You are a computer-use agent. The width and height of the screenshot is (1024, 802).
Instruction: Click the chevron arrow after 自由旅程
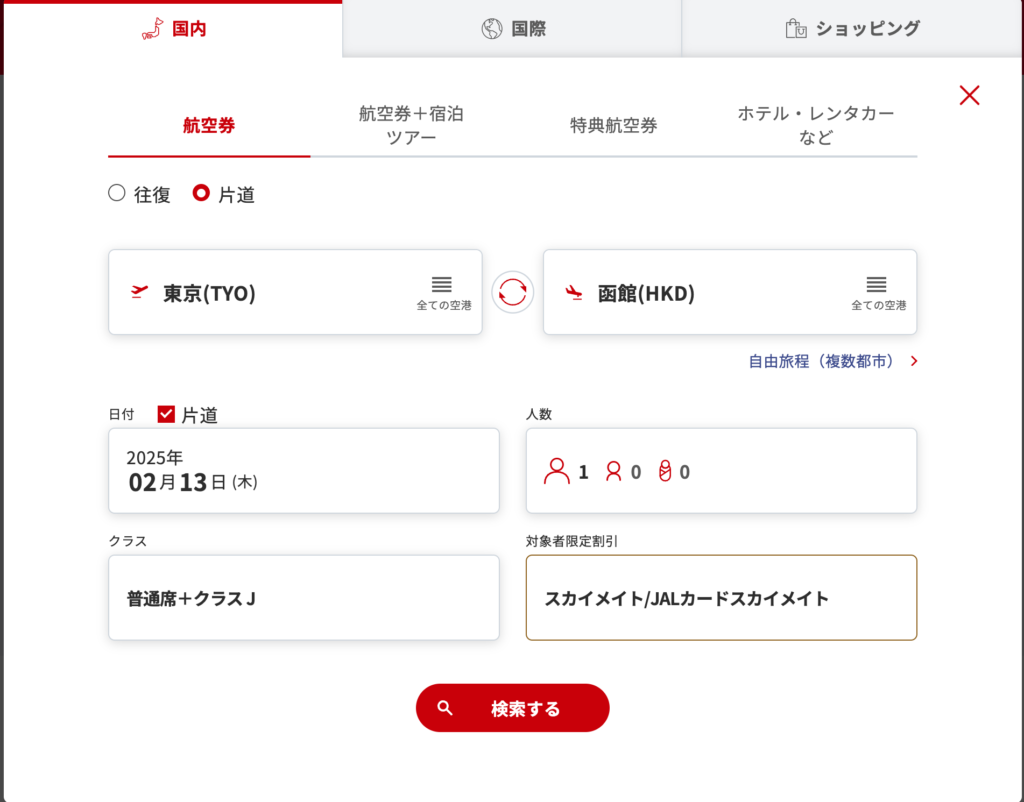(x=914, y=361)
